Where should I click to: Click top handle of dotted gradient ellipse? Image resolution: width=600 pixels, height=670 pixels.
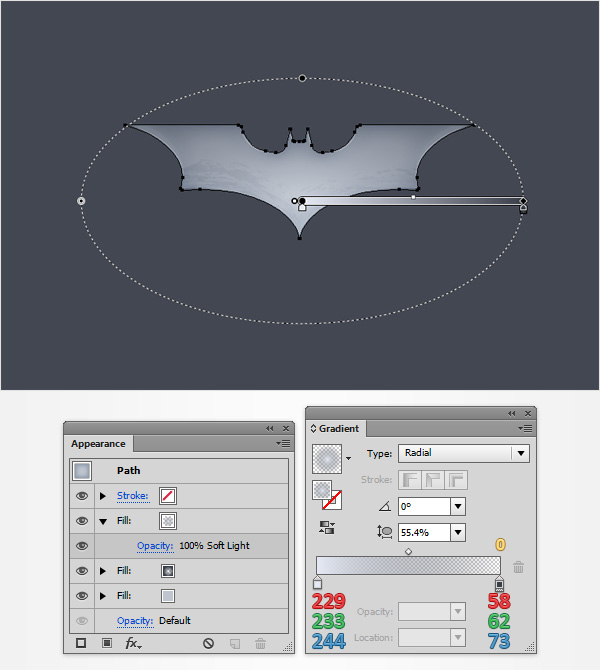303,78
